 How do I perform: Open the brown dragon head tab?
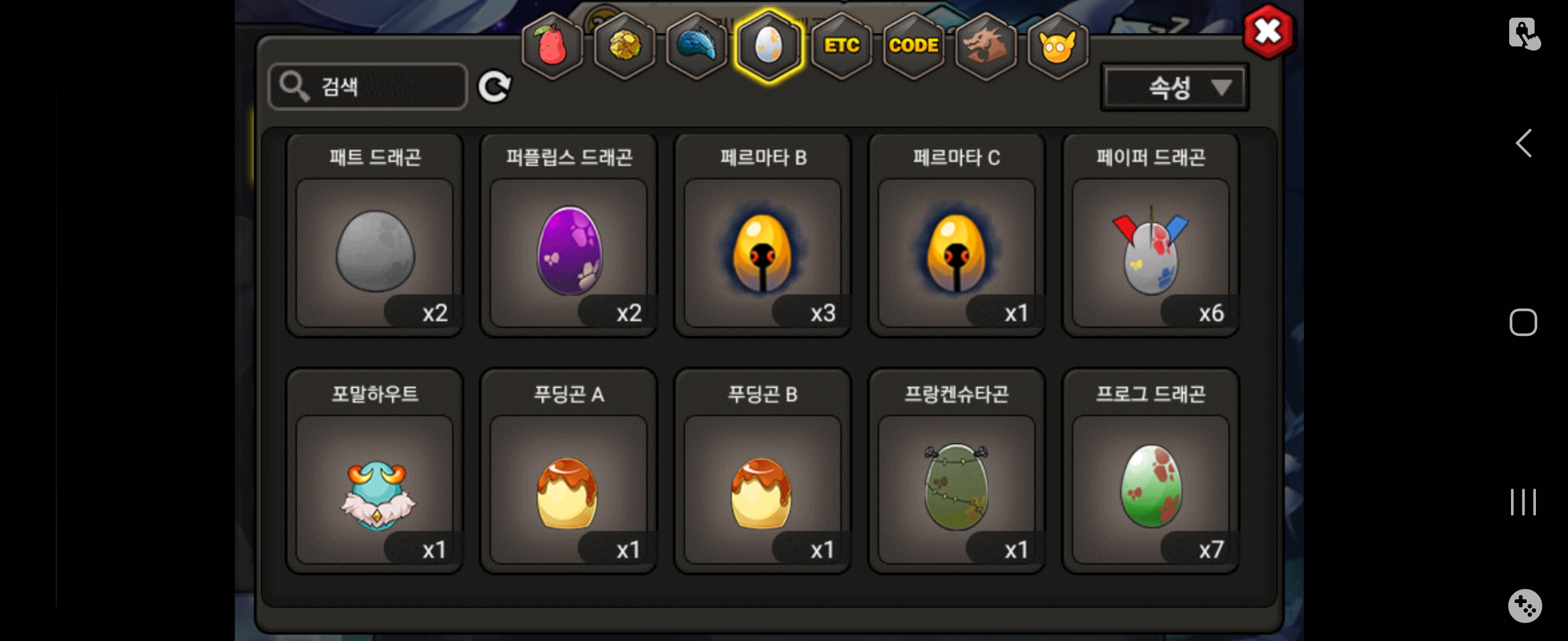[x=985, y=46]
